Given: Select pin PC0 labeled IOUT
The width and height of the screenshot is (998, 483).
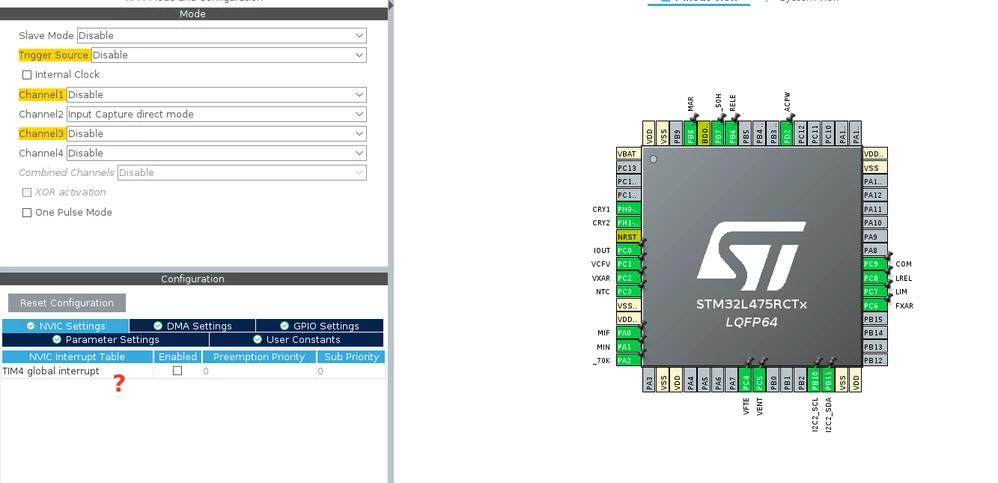Looking at the screenshot, I should [x=628, y=251].
